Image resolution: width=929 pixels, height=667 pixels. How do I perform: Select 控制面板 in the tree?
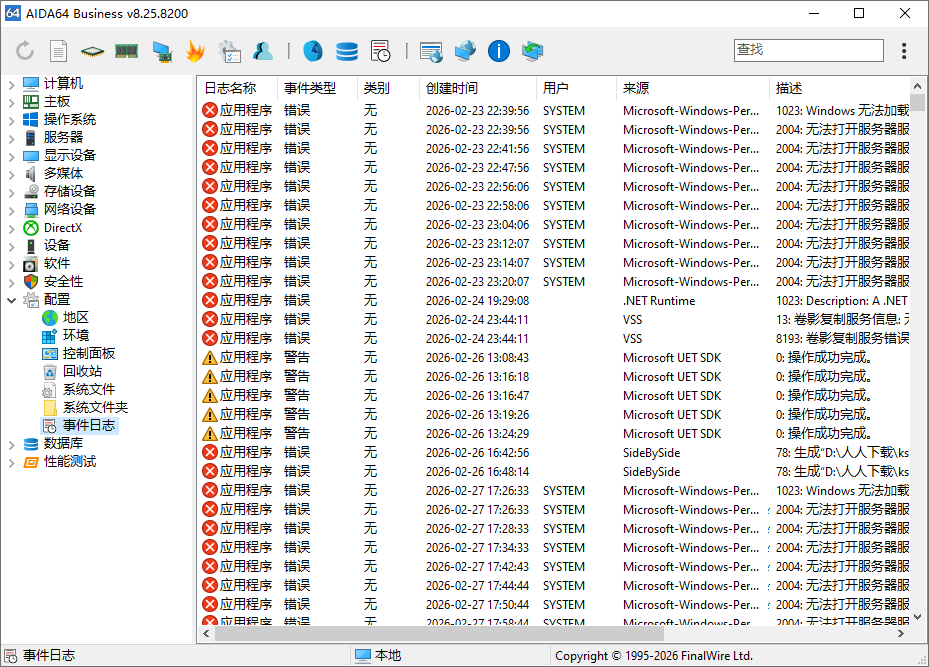point(88,354)
